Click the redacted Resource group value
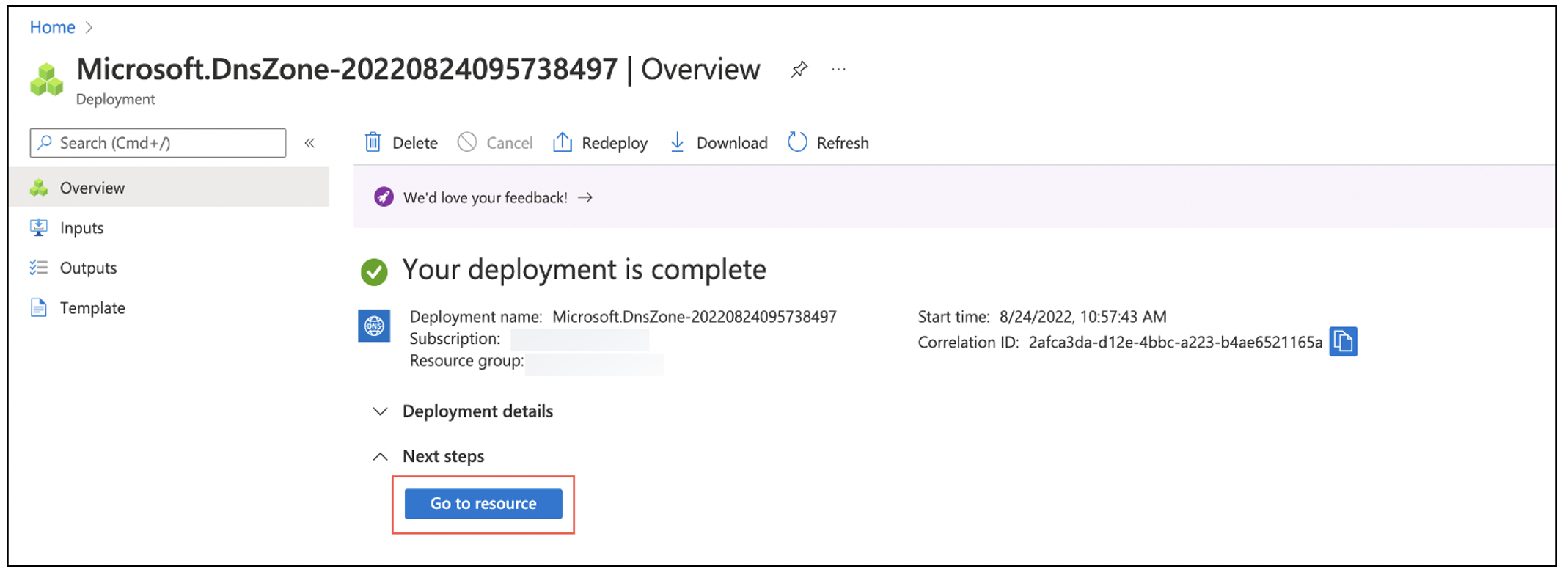Viewport: 1568px width, 575px height. [x=594, y=363]
